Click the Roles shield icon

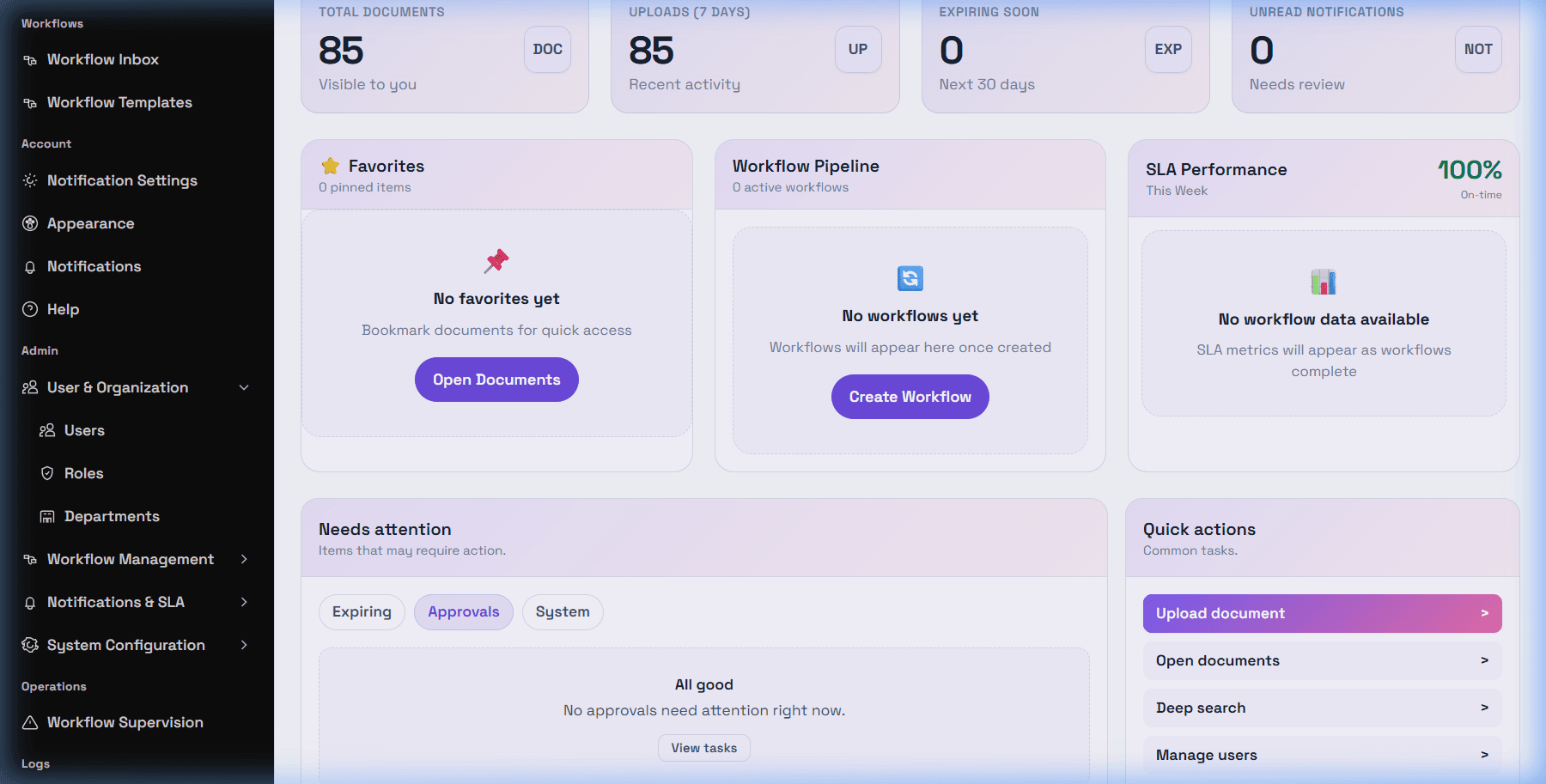click(47, 473)
